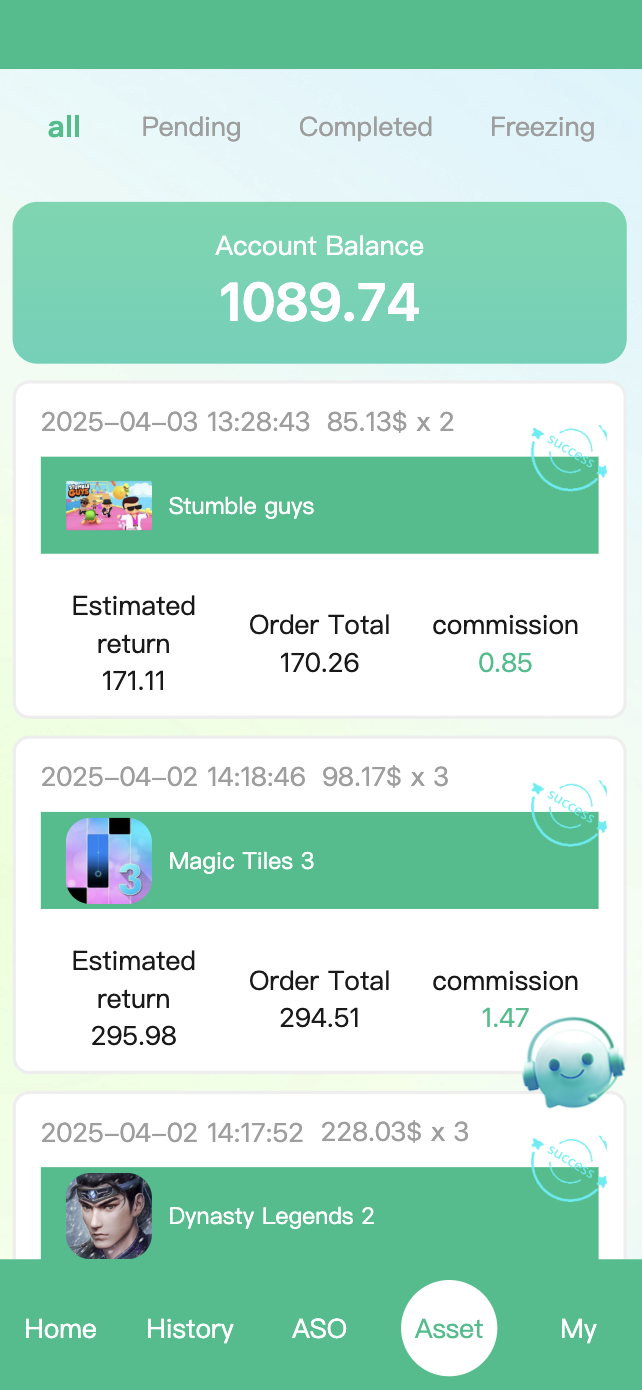The image size is (642, 1390).
Task: Select the Completed orders tab
Action: tap(365, 127)
